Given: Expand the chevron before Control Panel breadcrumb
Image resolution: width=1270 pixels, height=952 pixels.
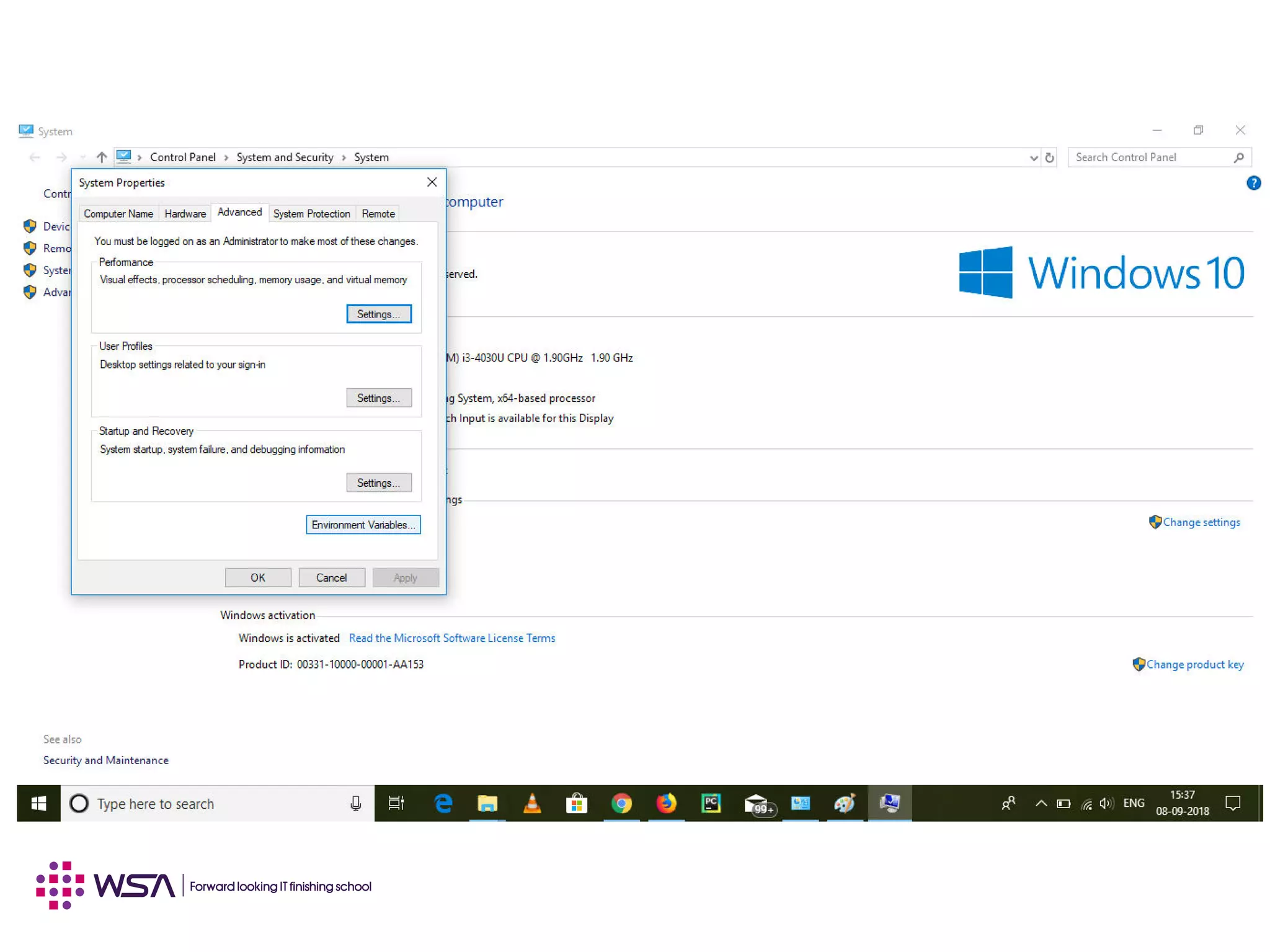Looking at the screenshot, I should click(140, 158).
